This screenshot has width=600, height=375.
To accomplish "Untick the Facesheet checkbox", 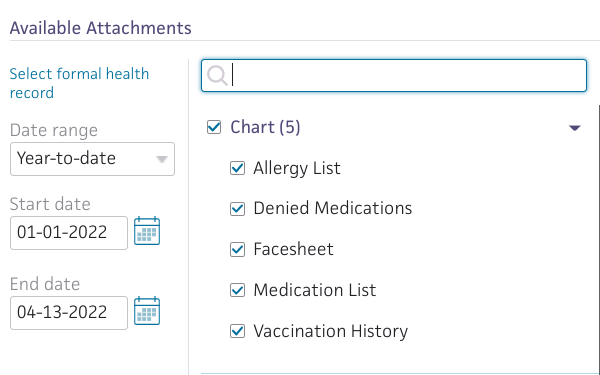I will (x=237, y=249).
